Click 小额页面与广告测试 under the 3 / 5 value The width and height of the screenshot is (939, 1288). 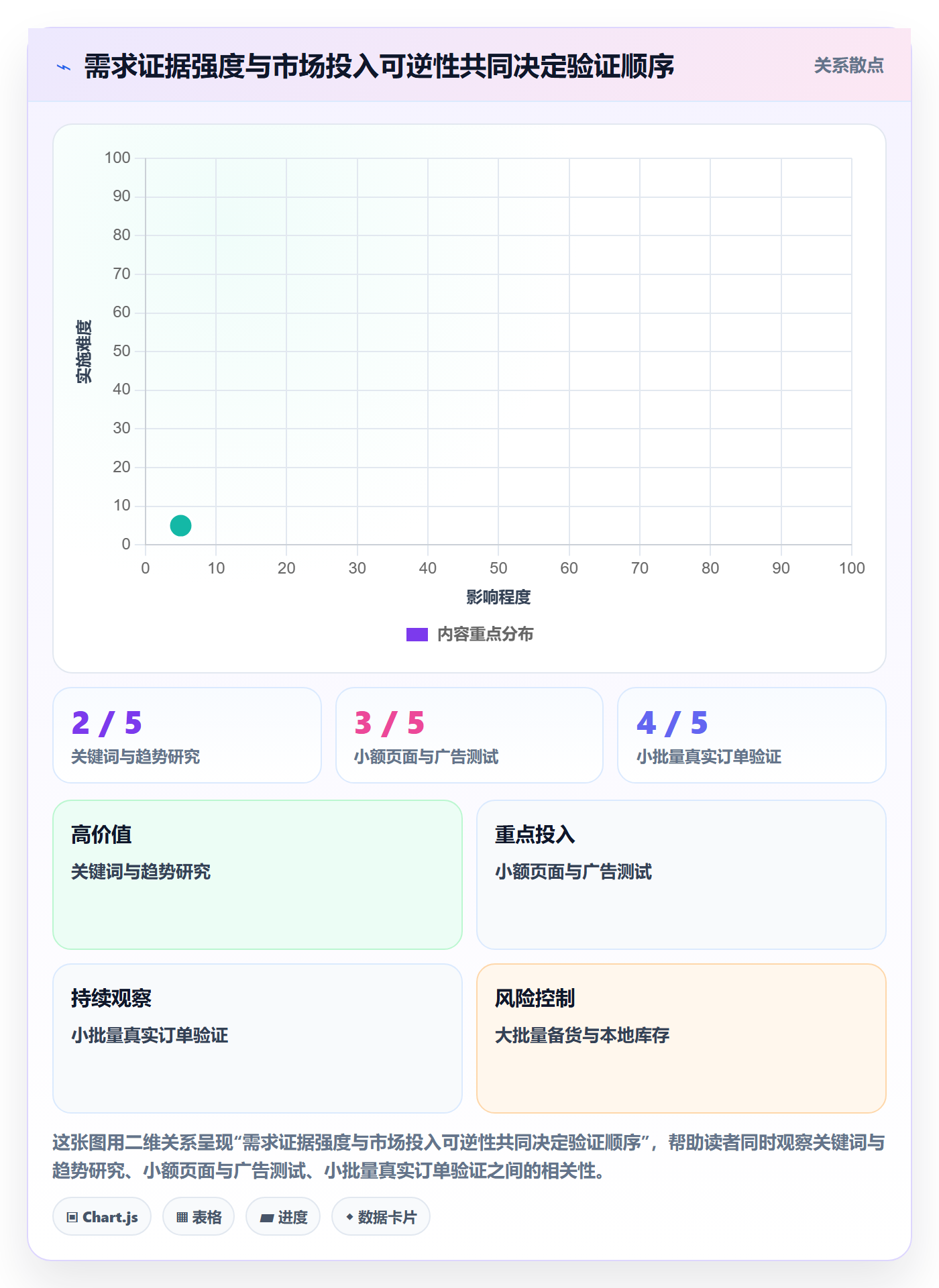(426, 757)
